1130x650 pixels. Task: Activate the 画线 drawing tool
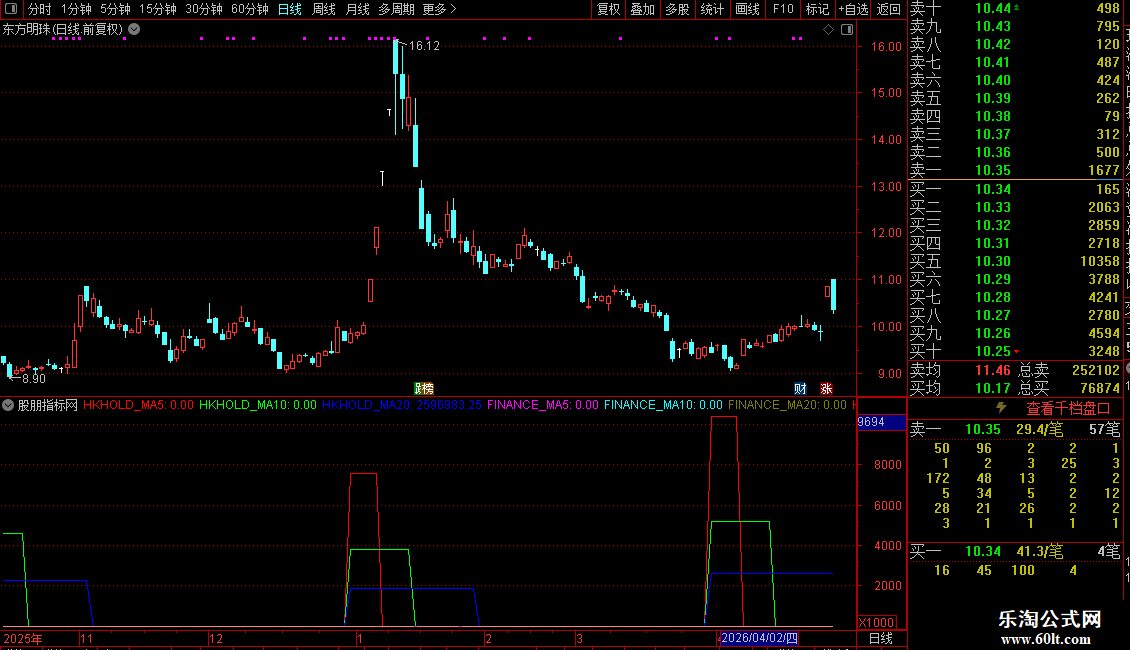747,9
